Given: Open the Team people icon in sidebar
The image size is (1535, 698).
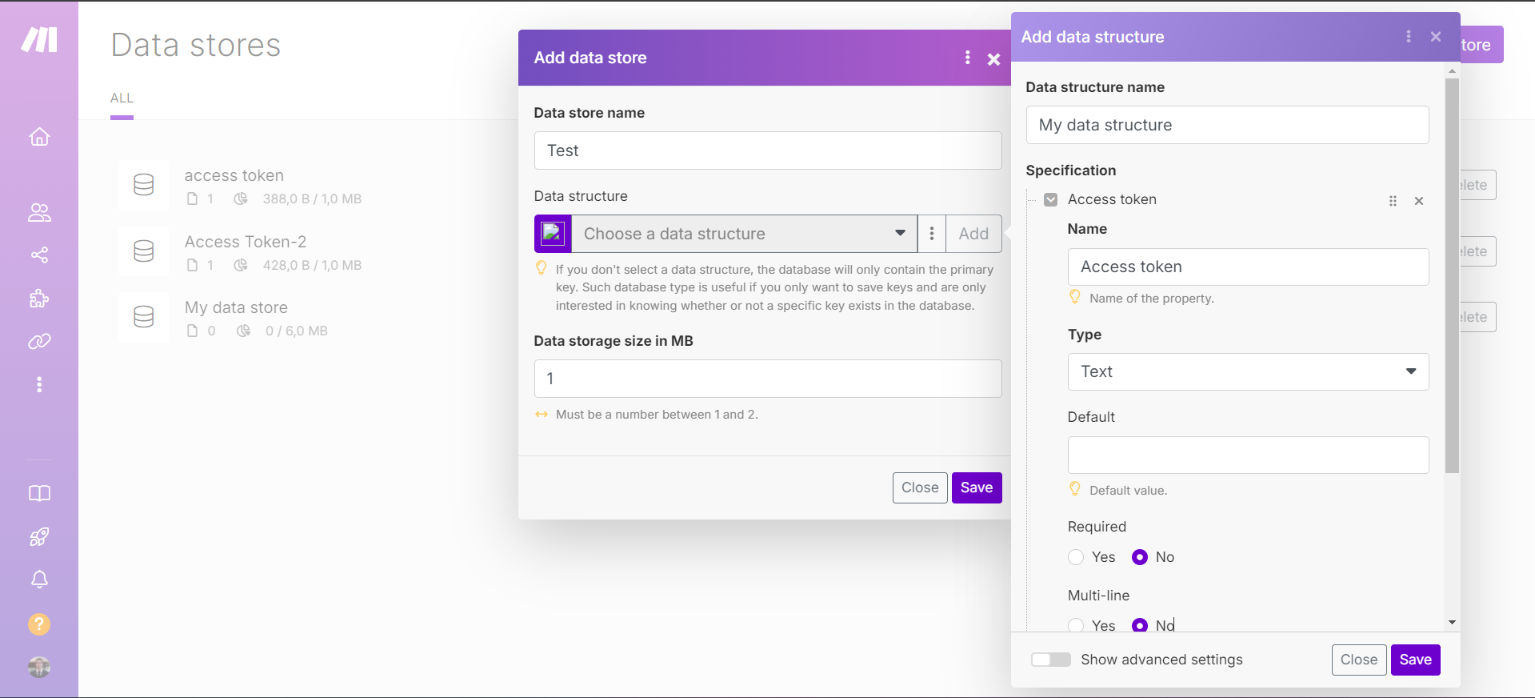Looking at the screenshot, I should pos(39,212).
